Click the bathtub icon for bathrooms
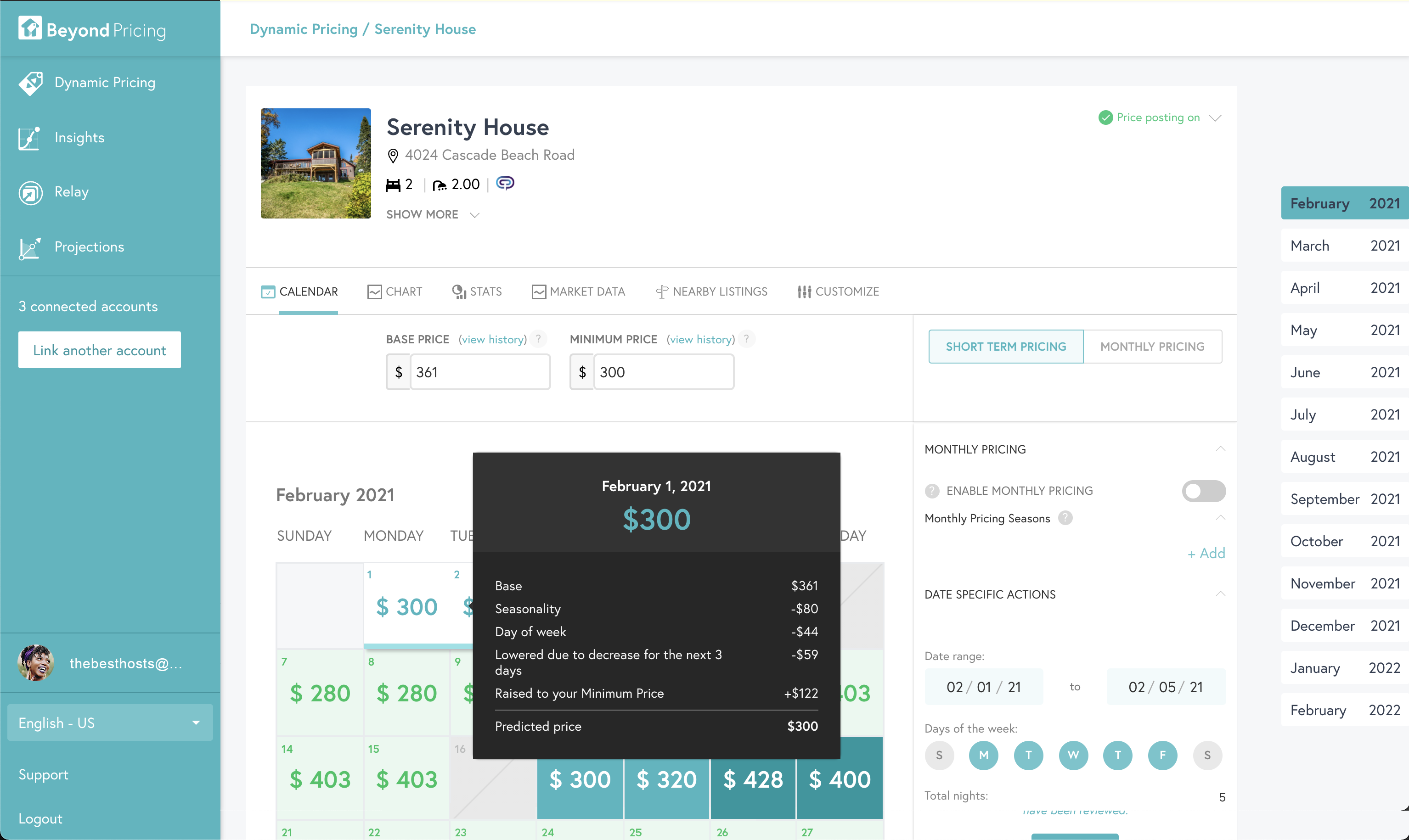The height and width of the screenshot is (840, 1409). click(440, 185)
